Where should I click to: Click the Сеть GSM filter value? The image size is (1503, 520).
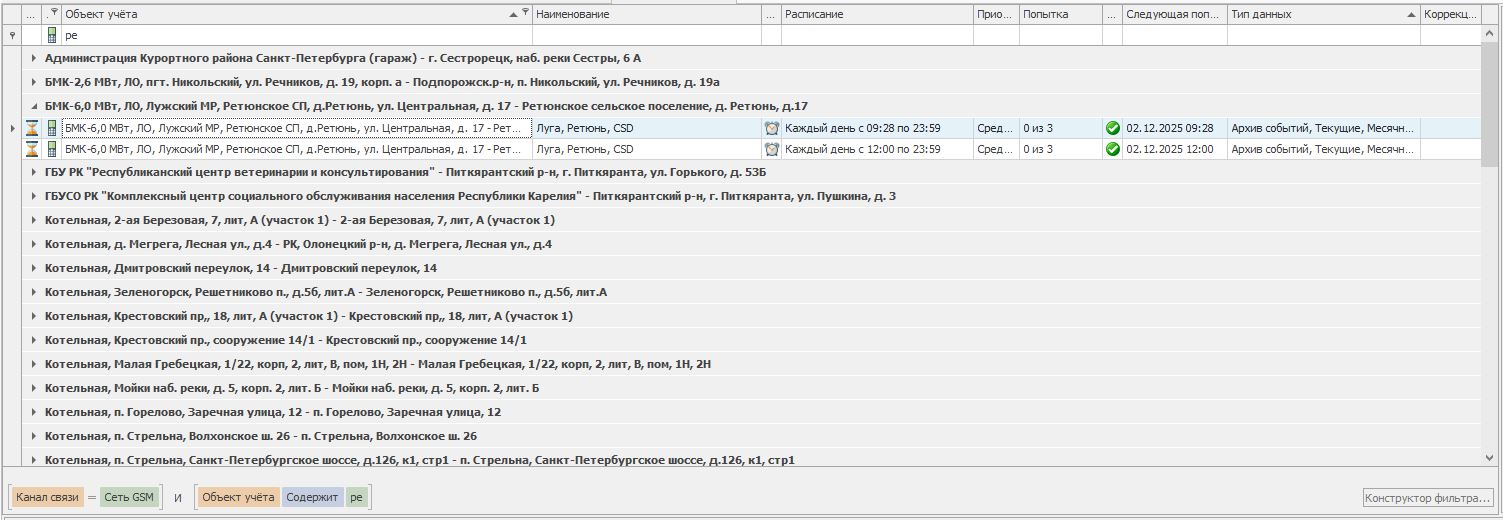point(130,497)
